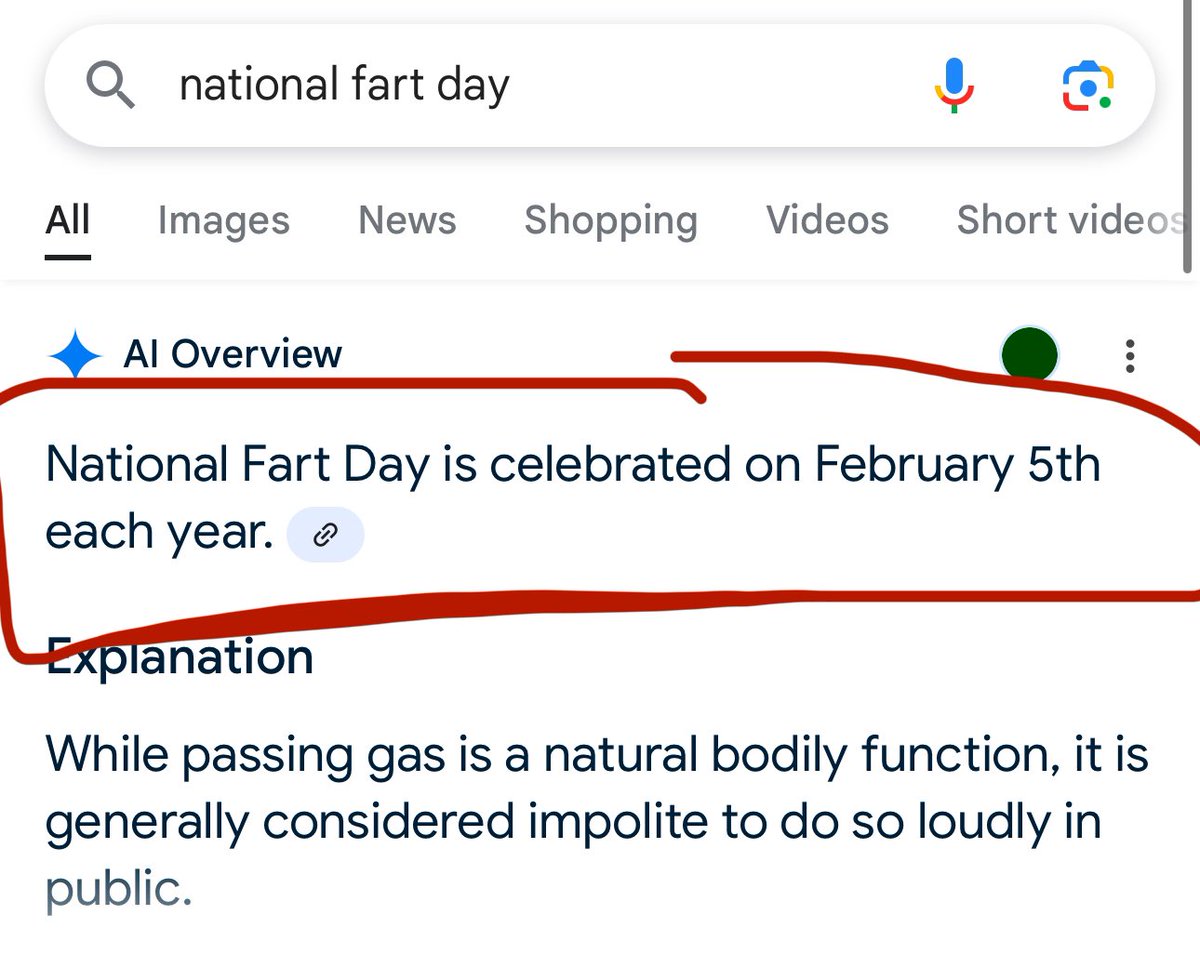1200x968 pixels.
Task: Select the All results tab
Action: [x=68, y=221]
